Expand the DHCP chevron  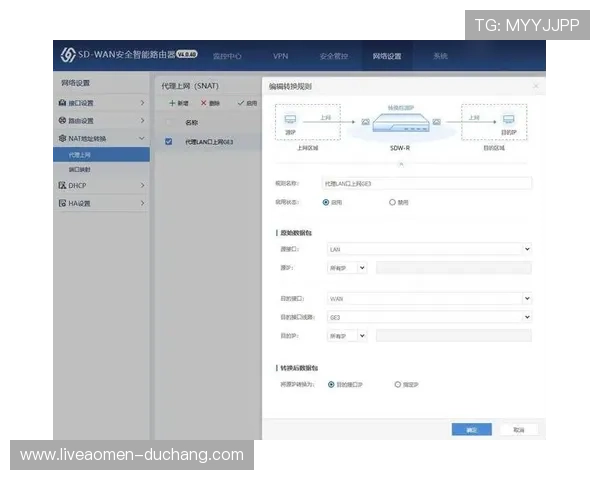[x=142, y=185]
